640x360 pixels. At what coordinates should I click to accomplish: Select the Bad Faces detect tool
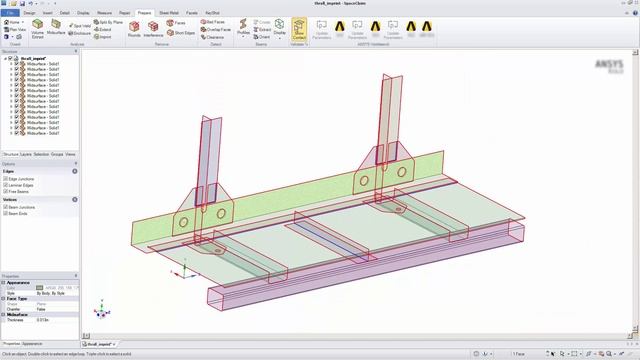[x=213, y=22]
